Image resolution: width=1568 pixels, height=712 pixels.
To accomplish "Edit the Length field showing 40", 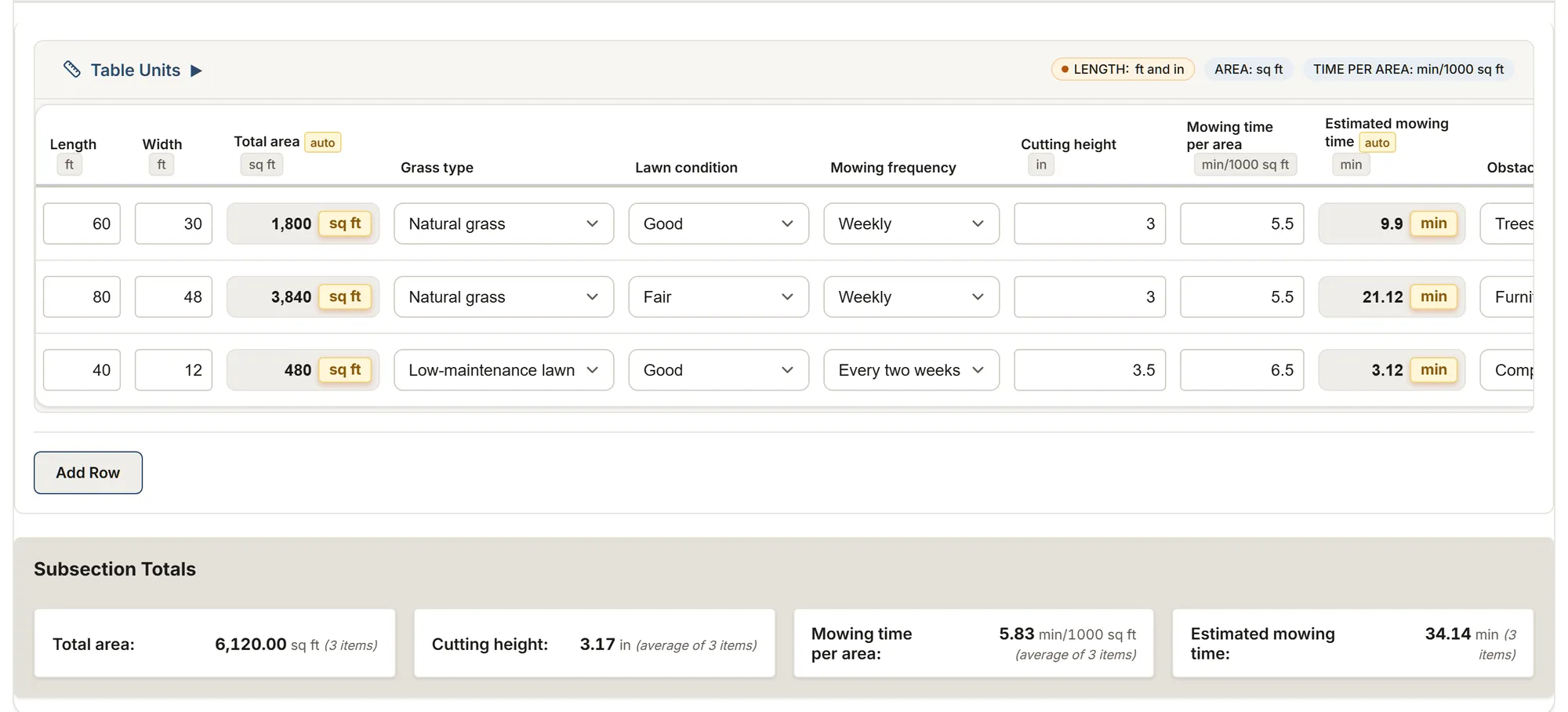I will point(82,370).
